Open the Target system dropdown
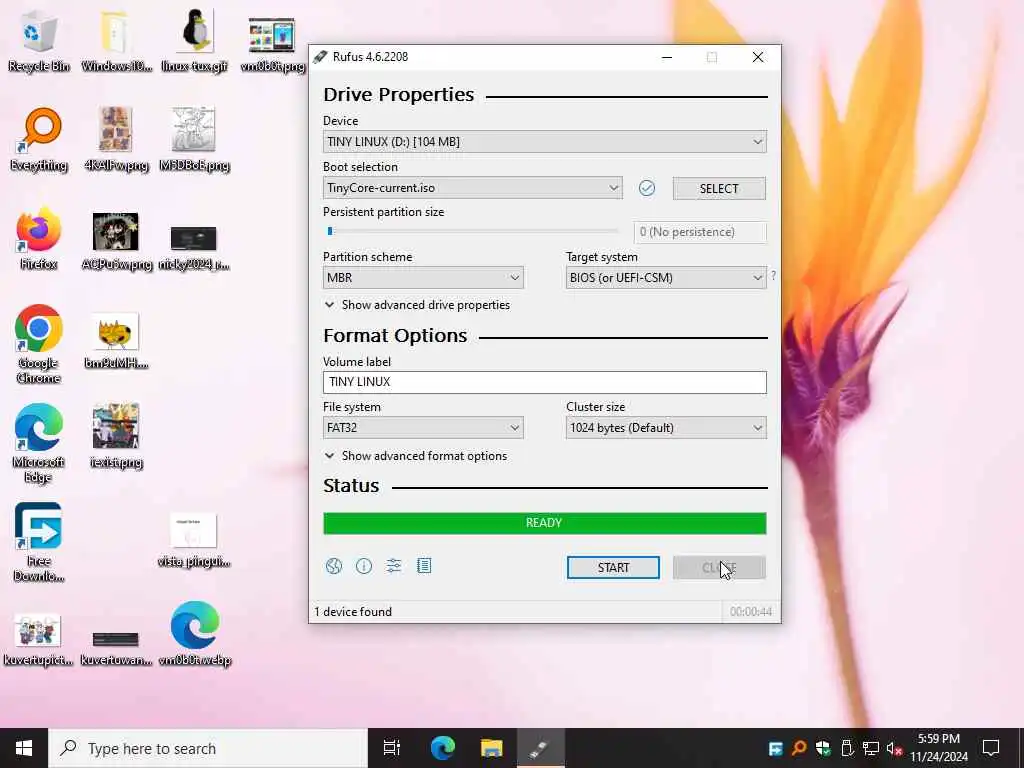Viewport: 1024px width, 768px height. [x=666, y=278]
